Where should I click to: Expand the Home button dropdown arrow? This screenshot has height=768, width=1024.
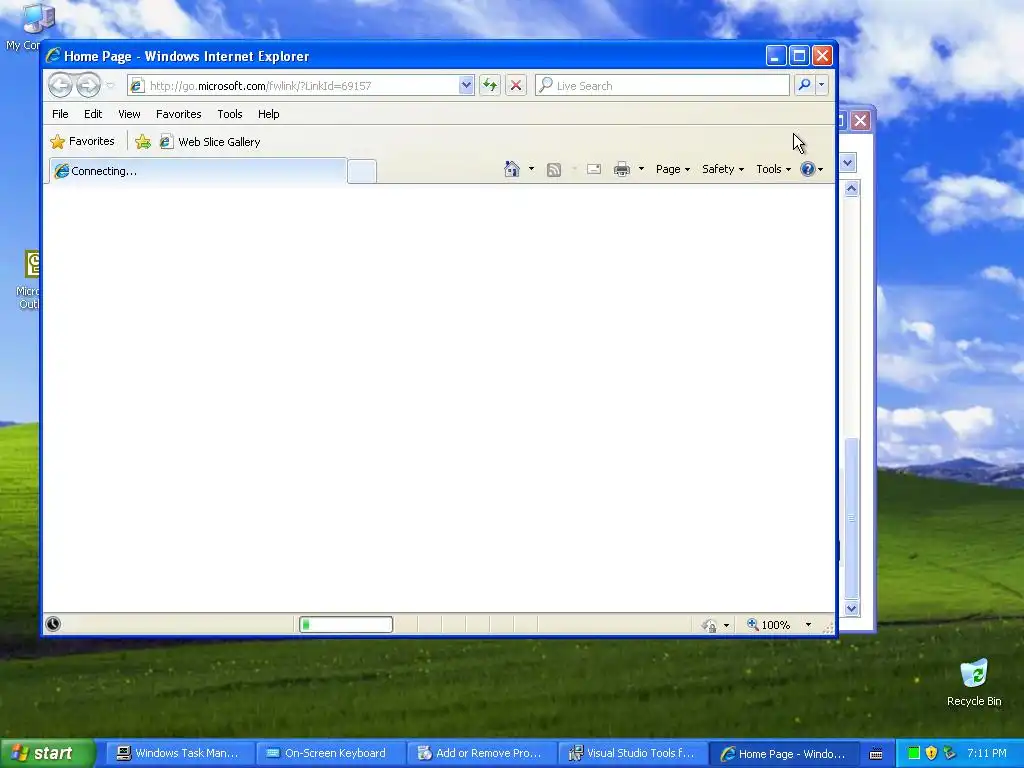pyautogui.click(x=531, y=169)
